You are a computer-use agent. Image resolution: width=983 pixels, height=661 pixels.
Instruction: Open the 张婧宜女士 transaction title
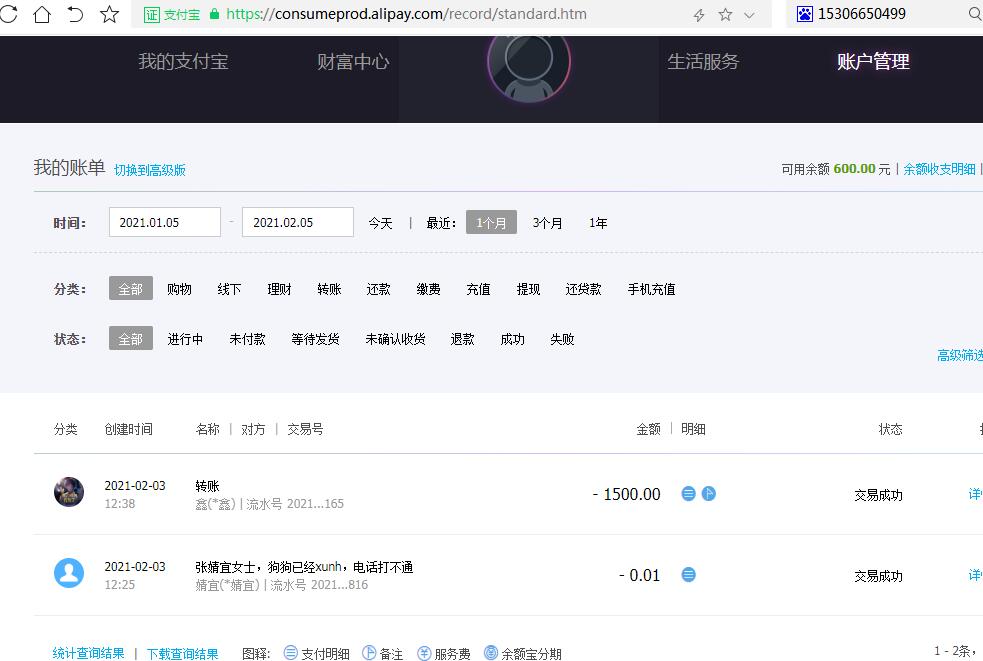304,567
